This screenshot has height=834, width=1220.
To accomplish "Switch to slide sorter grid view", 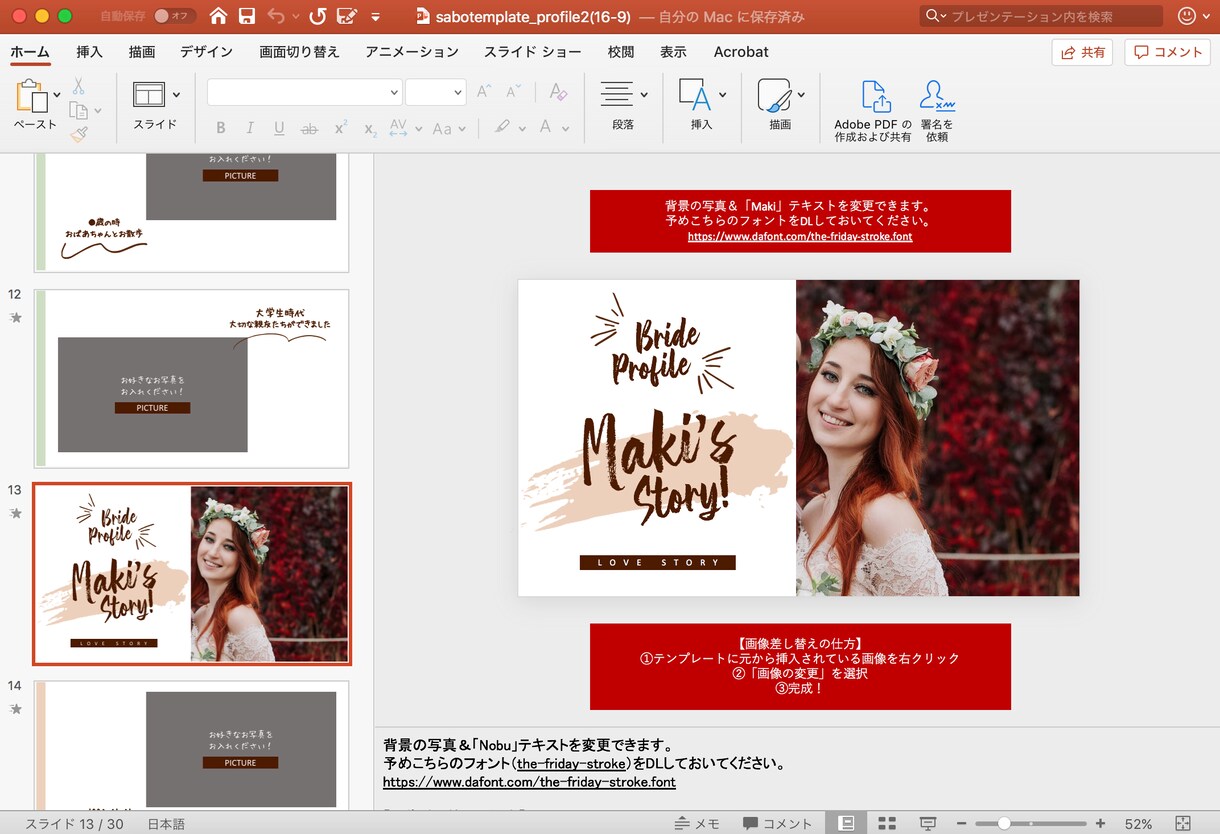I will click(887, 823).
